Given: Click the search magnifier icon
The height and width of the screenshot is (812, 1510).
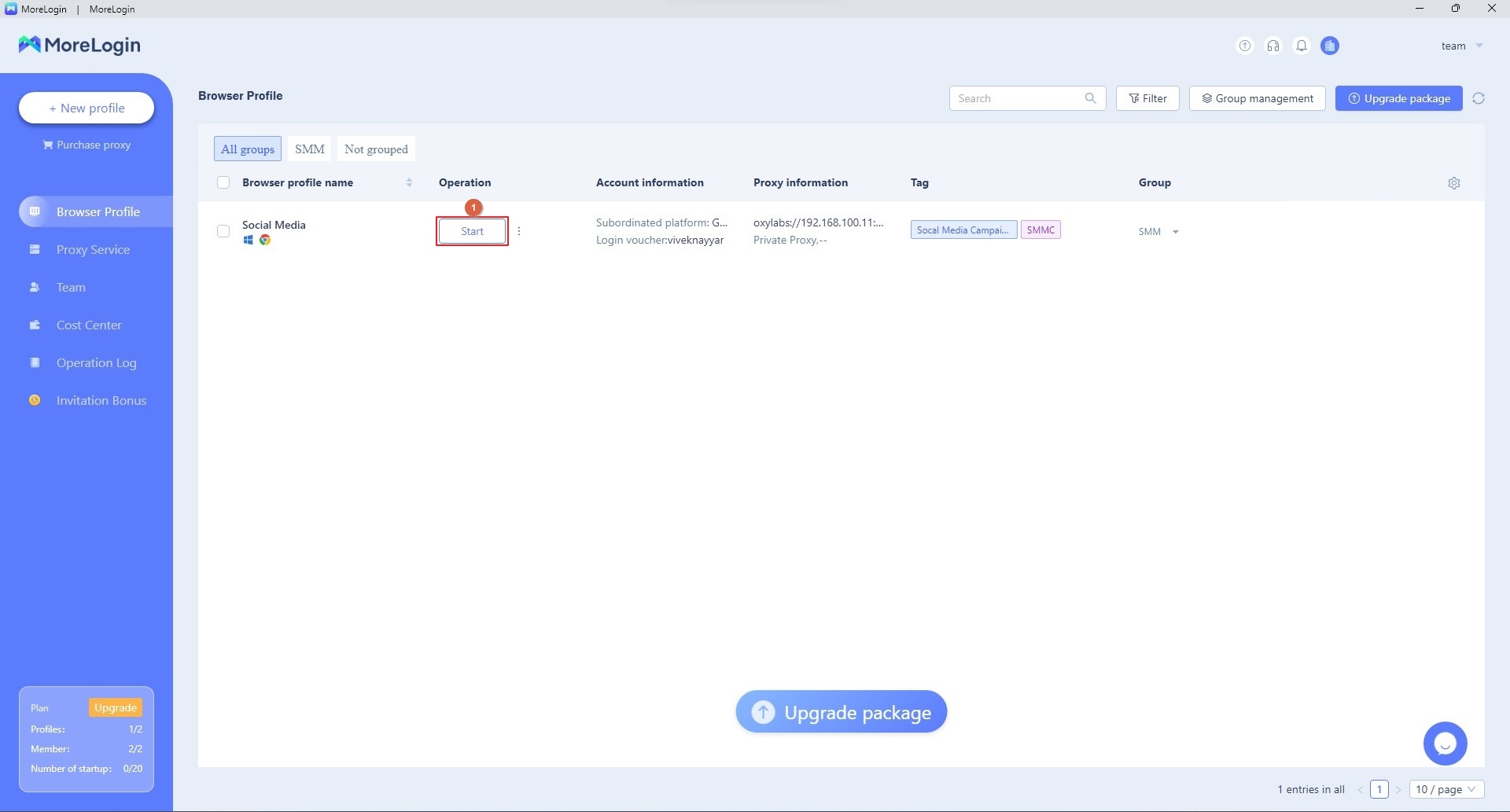Looking at the screenshot, I should (x=1090, y=98).
